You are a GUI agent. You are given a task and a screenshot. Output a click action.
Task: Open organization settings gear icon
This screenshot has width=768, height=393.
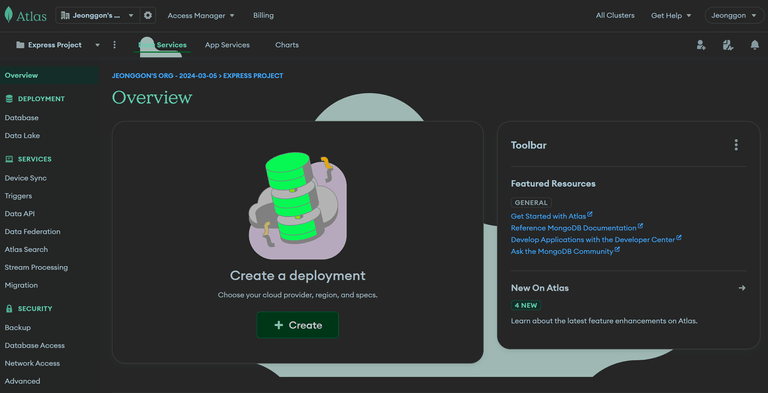coord(148,16)
